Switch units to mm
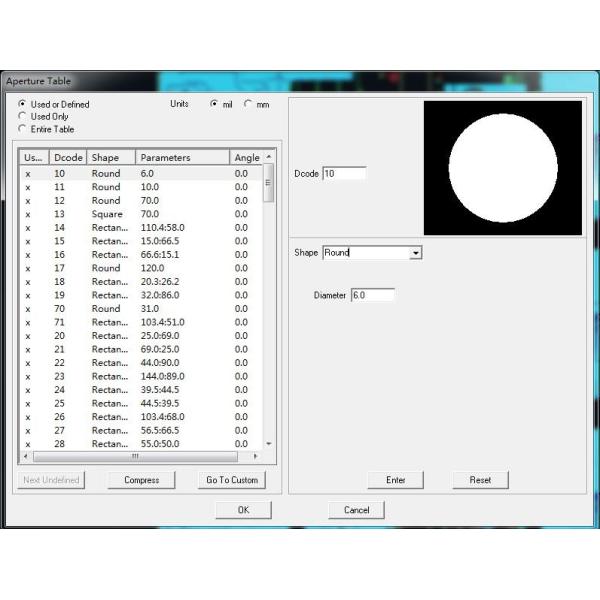 coord(247,104)
